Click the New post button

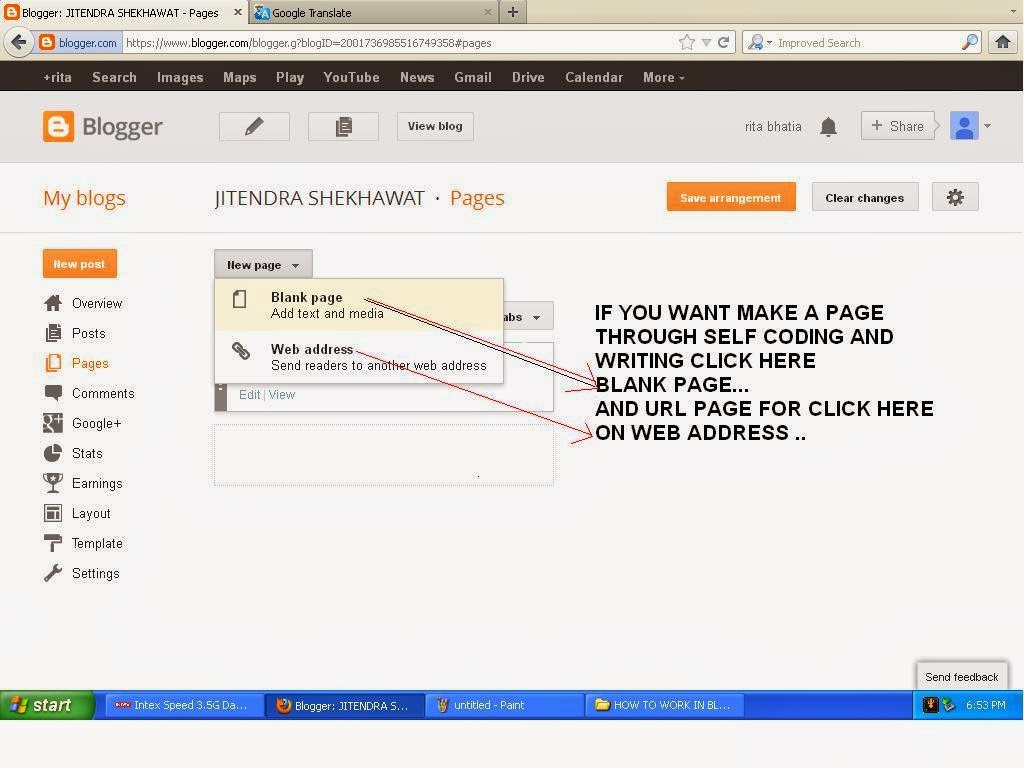click(x=79, y=264)
